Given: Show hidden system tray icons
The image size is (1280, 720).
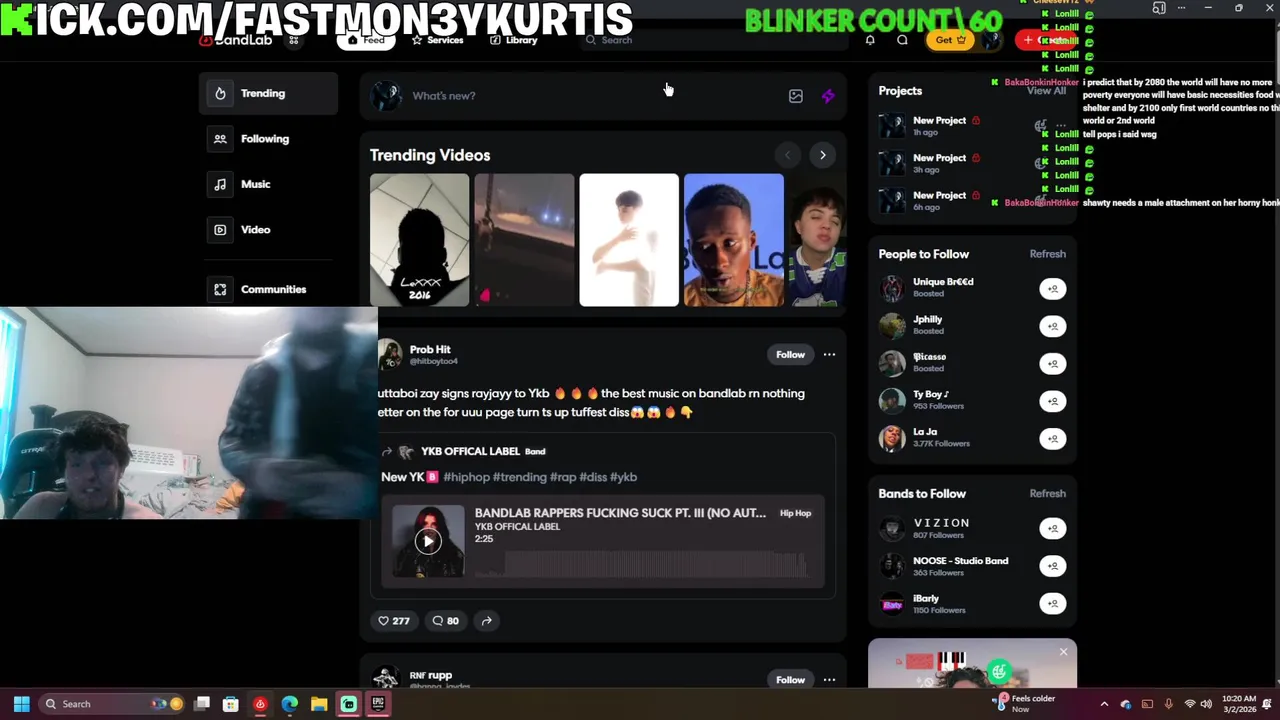Looking at the screenshot, I should pyautogui.click(x=1104, y=704).
